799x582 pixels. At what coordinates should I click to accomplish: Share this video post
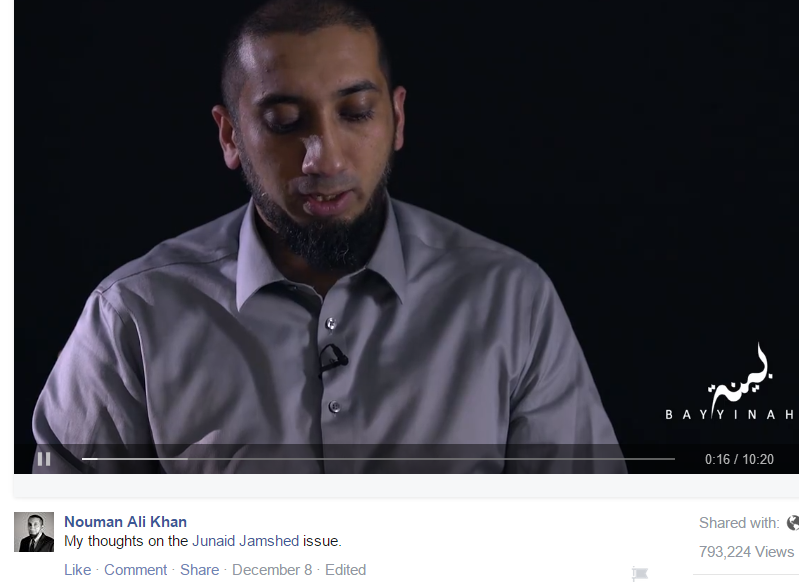coord(199,569)
